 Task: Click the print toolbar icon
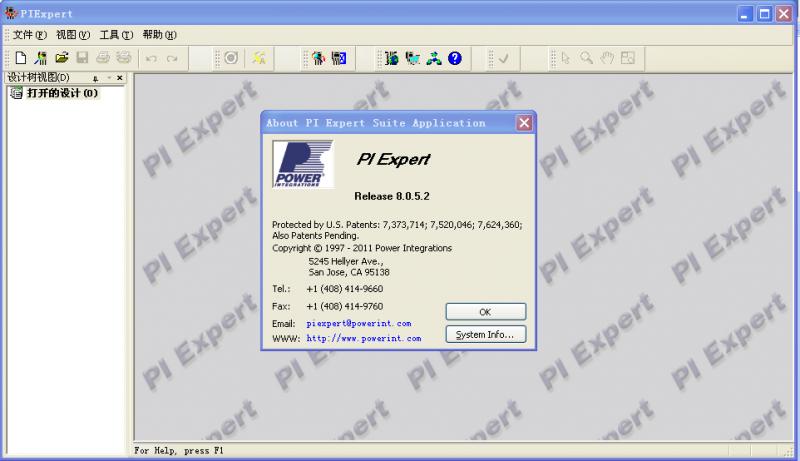pos(103,58)
